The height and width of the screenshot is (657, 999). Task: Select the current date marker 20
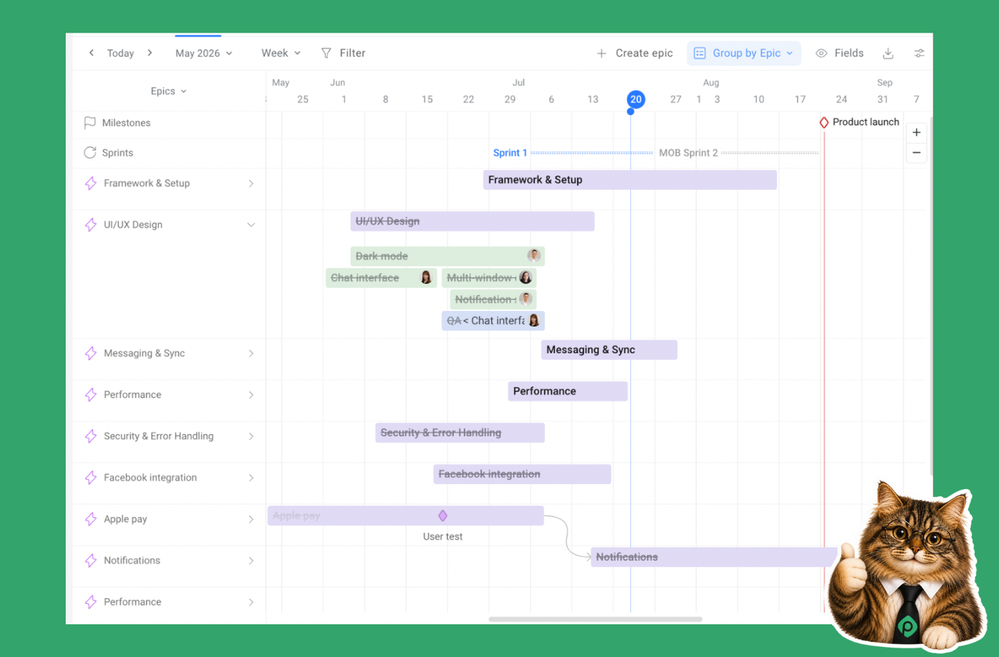(635, 99)
